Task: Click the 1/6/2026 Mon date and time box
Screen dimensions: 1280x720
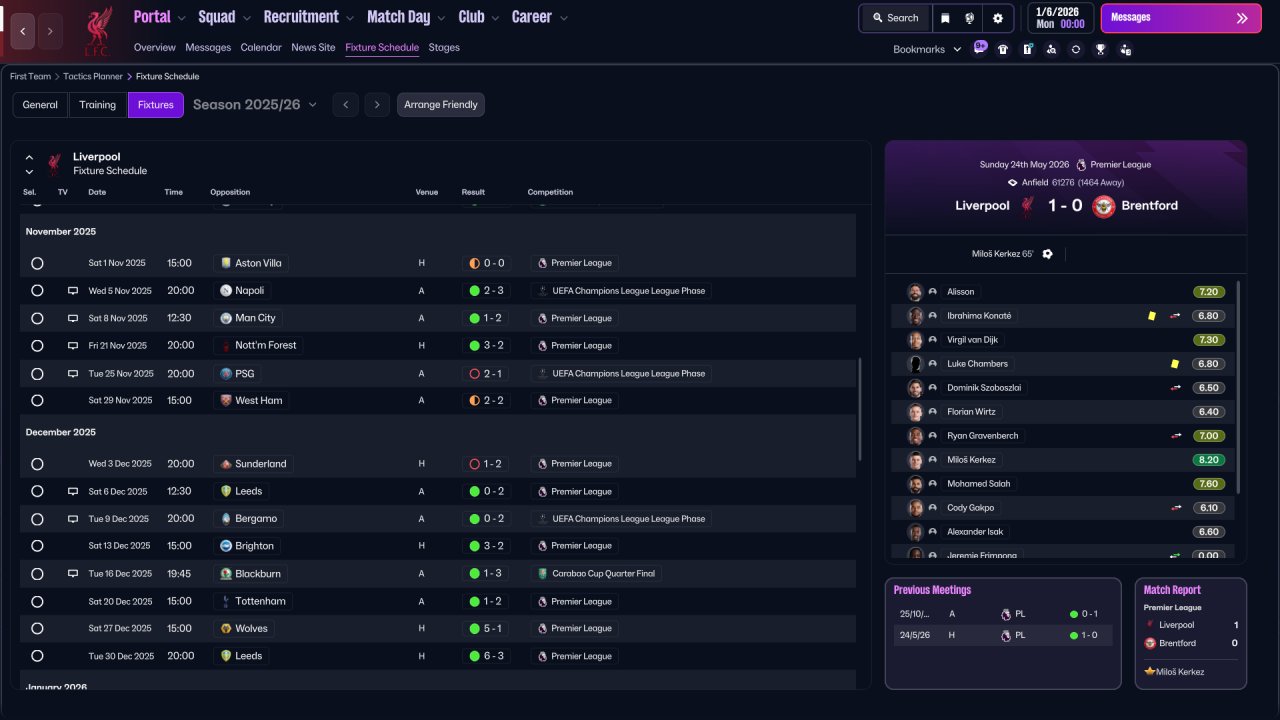Action: pos(1061,18)
